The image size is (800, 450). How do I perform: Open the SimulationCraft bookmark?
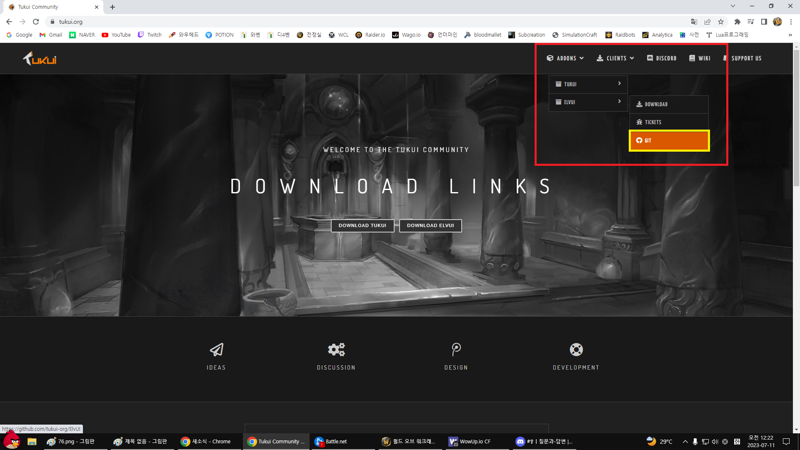tap(574, 35)
